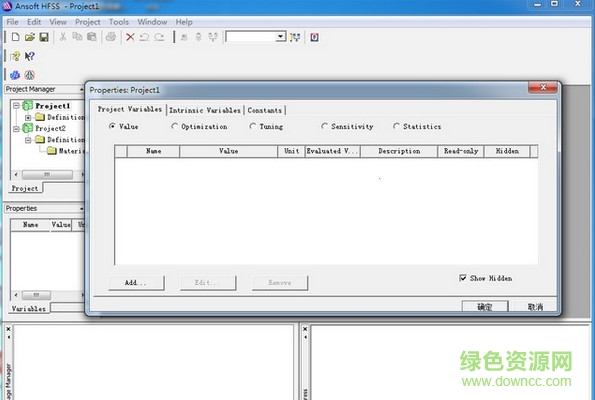
Task: Click the round red-blue design icon
Action: coord(30,75)
